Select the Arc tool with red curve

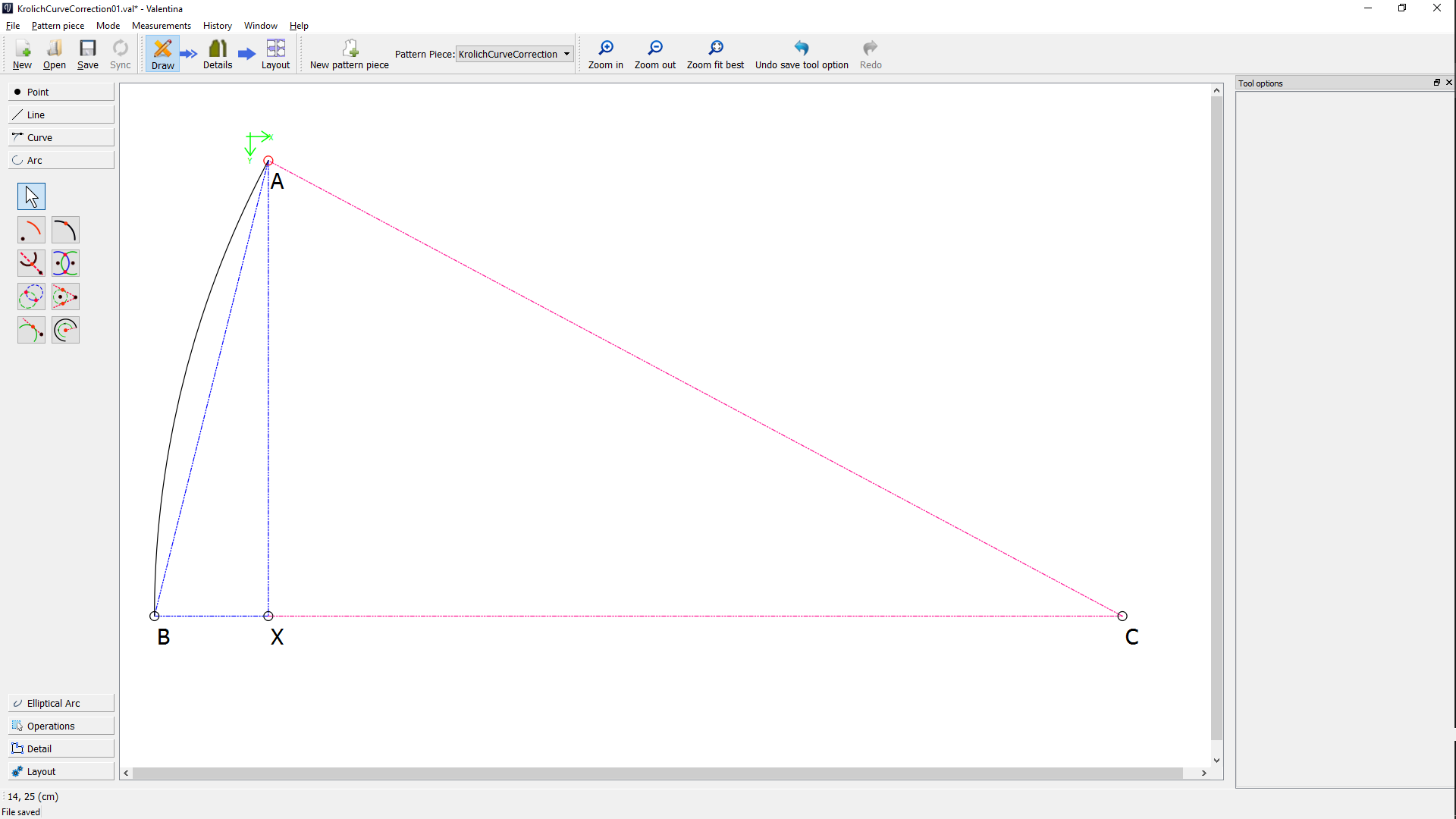pyautogui.click(x=31, y=230)
